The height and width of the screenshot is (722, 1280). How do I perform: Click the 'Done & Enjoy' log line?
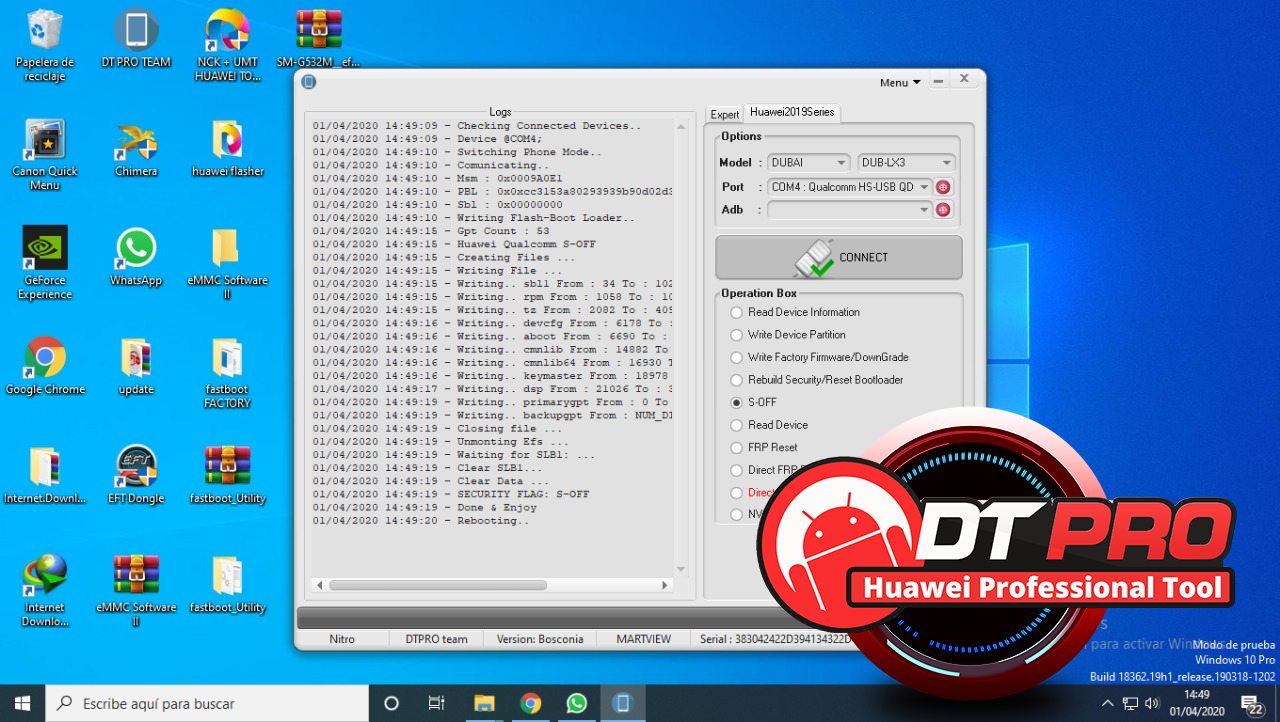[x=425, y=507]
